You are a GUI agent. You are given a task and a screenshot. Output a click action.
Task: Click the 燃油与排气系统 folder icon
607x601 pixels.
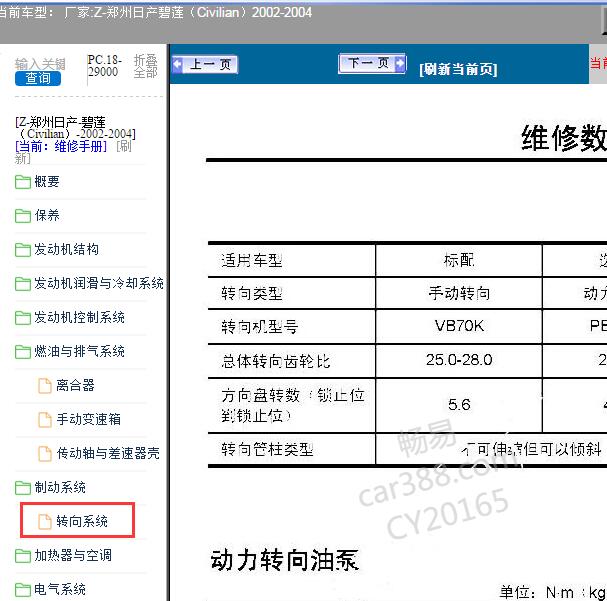pyautogui.click(x=23, y=352)
